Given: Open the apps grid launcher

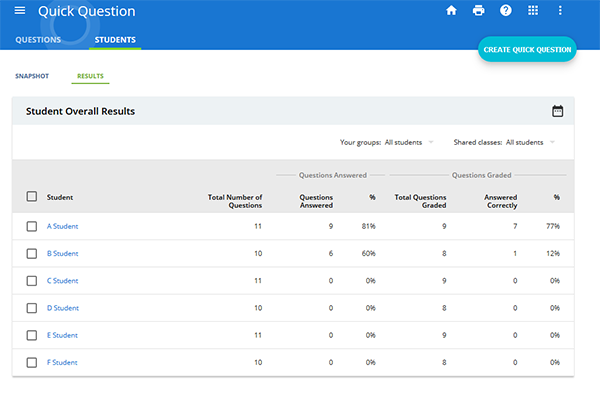Looking at the screenshot, I should (x=533, y=11).
